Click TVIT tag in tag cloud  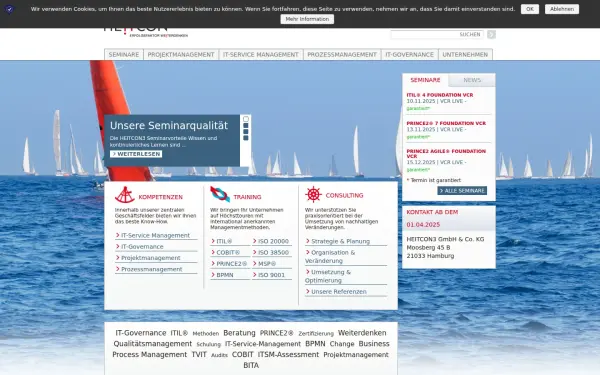pos(199,355)
